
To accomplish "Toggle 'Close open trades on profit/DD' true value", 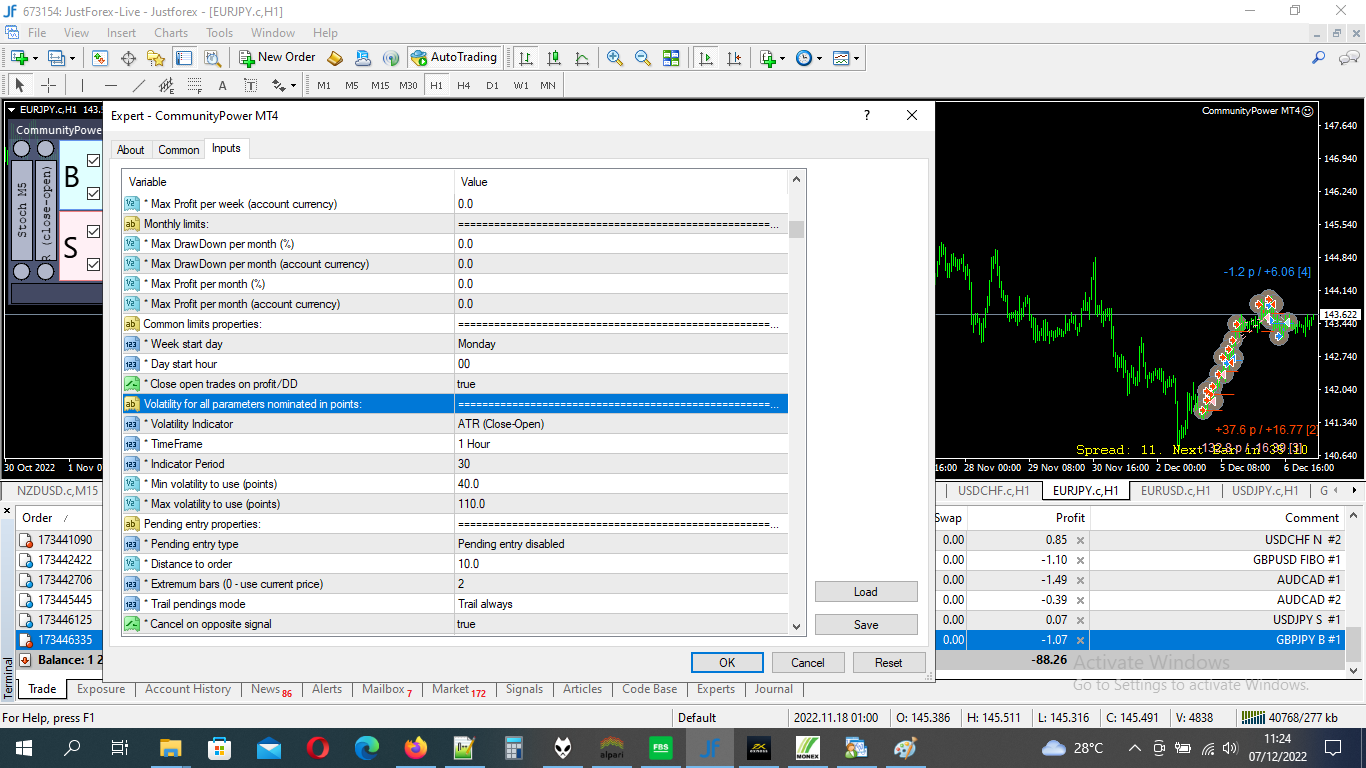I will click(x=621, y=384).
